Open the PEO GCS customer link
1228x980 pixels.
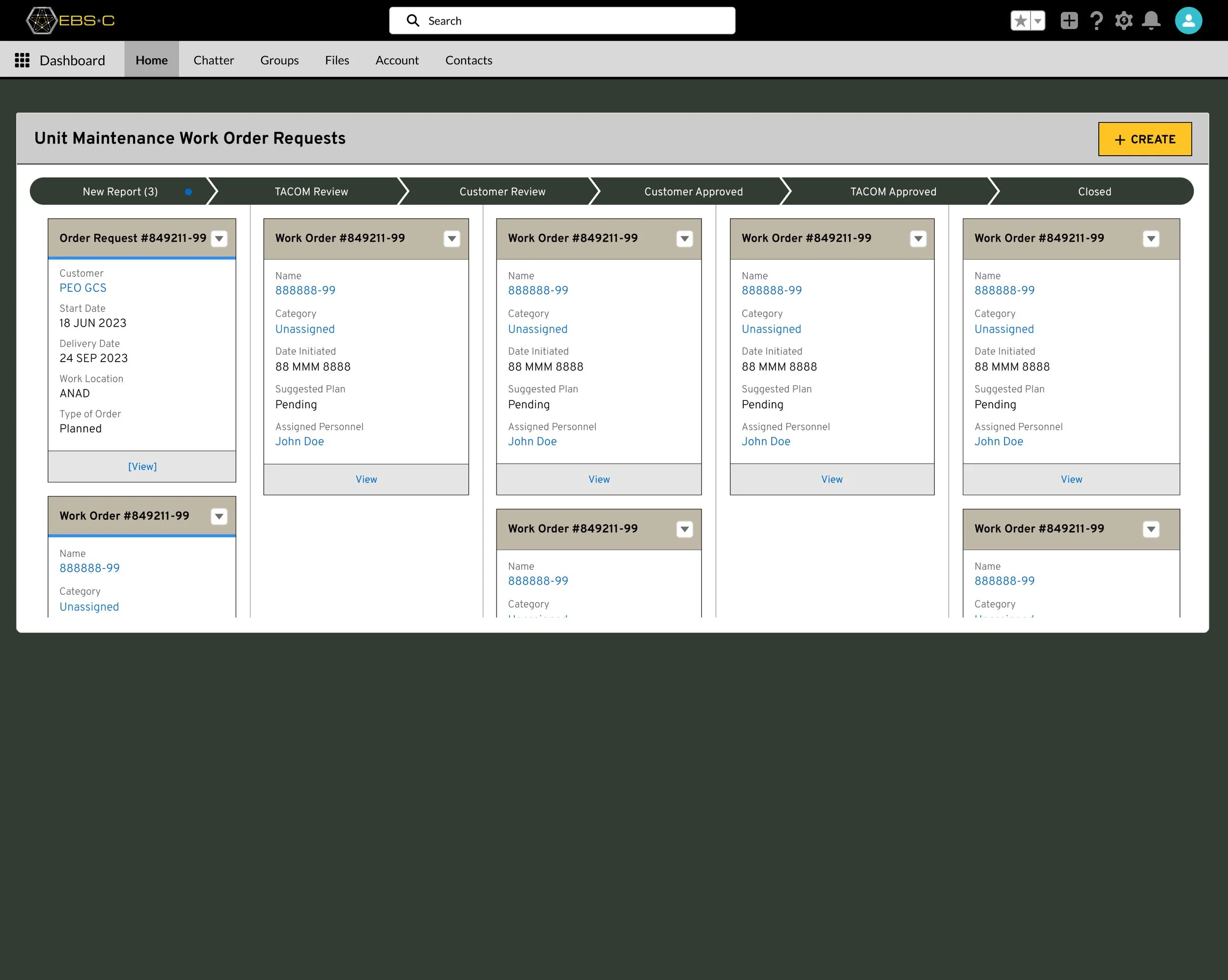83,288
